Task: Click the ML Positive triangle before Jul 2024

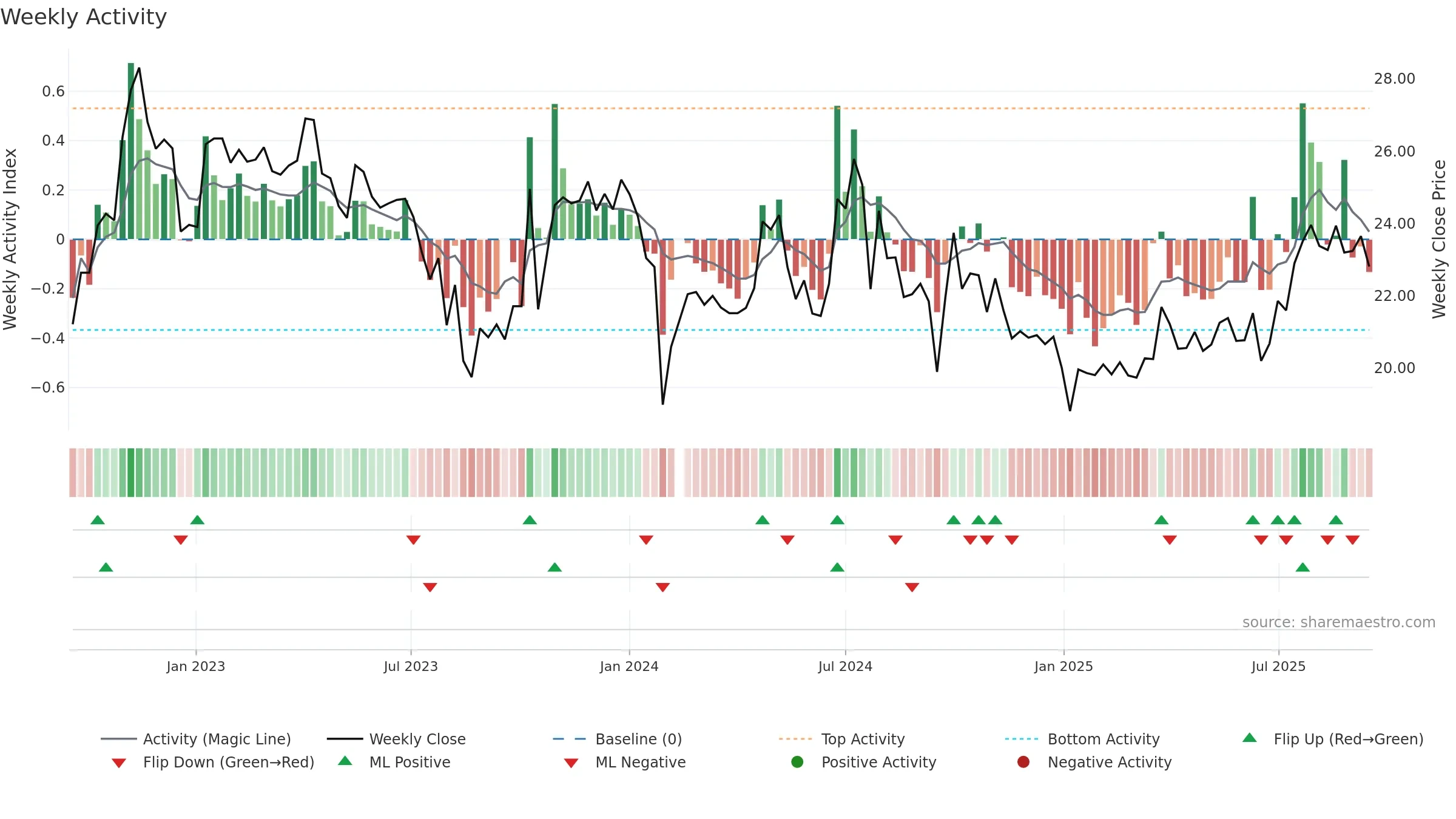Action: pyautogui.click(x=837, y=567)
